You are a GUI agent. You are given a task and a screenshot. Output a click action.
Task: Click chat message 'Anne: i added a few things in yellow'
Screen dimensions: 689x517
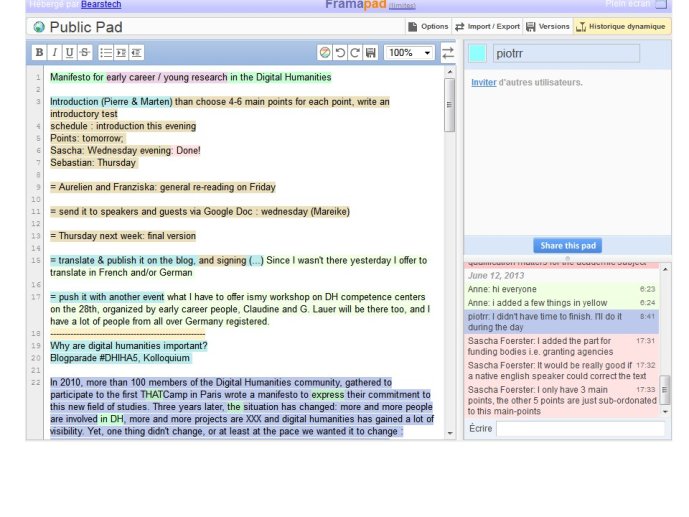[562, 303]
